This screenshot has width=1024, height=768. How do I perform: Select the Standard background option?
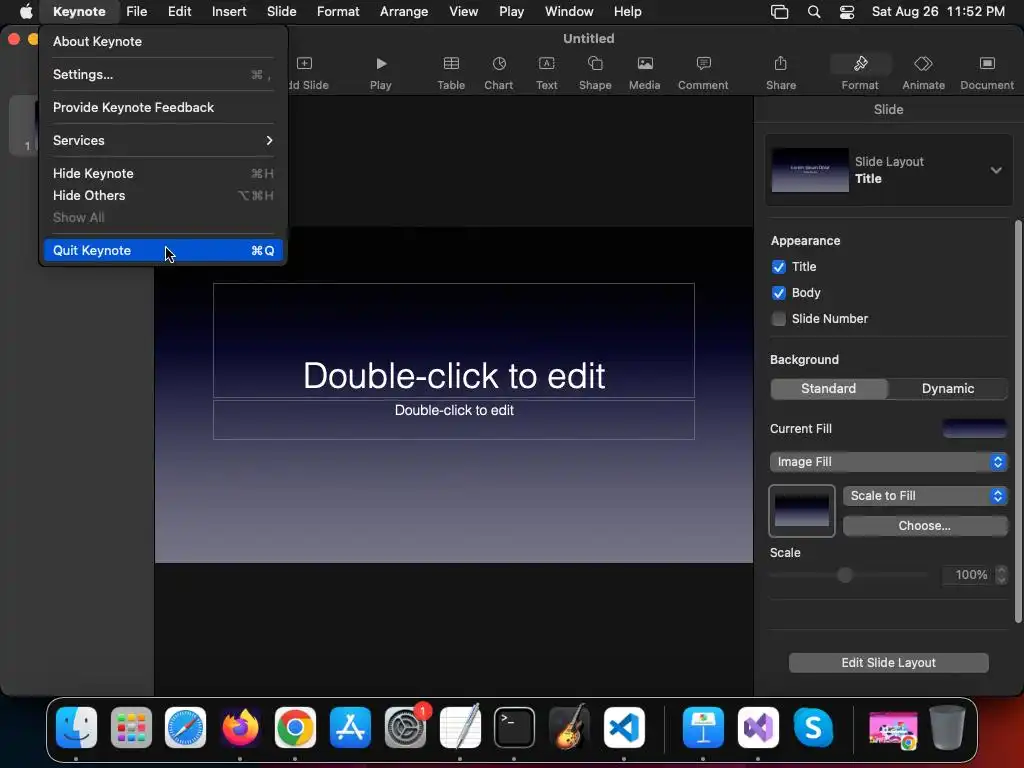tap(829, 389)
